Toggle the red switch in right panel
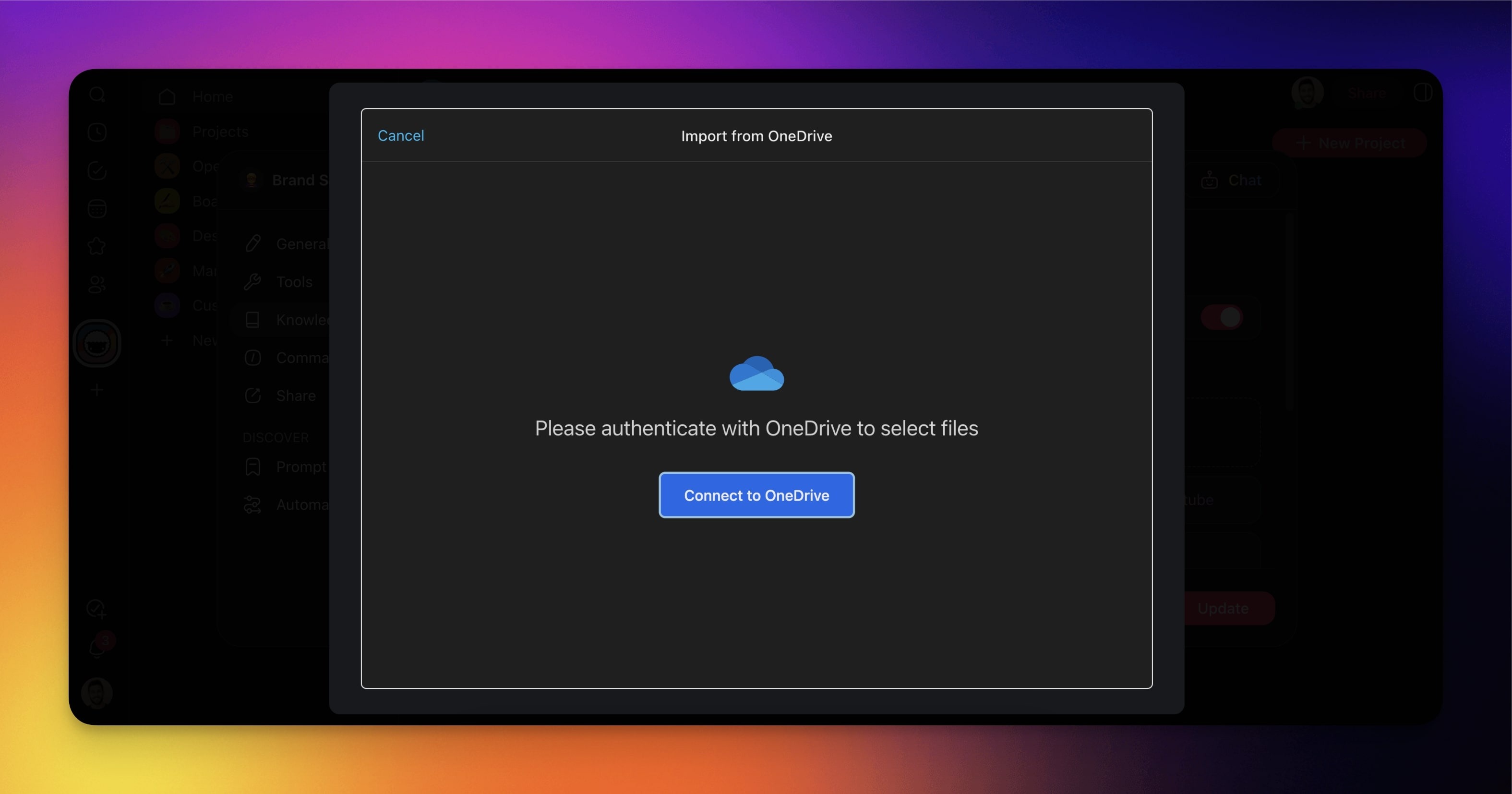 pyautogui.click(x=1222, y=317)
